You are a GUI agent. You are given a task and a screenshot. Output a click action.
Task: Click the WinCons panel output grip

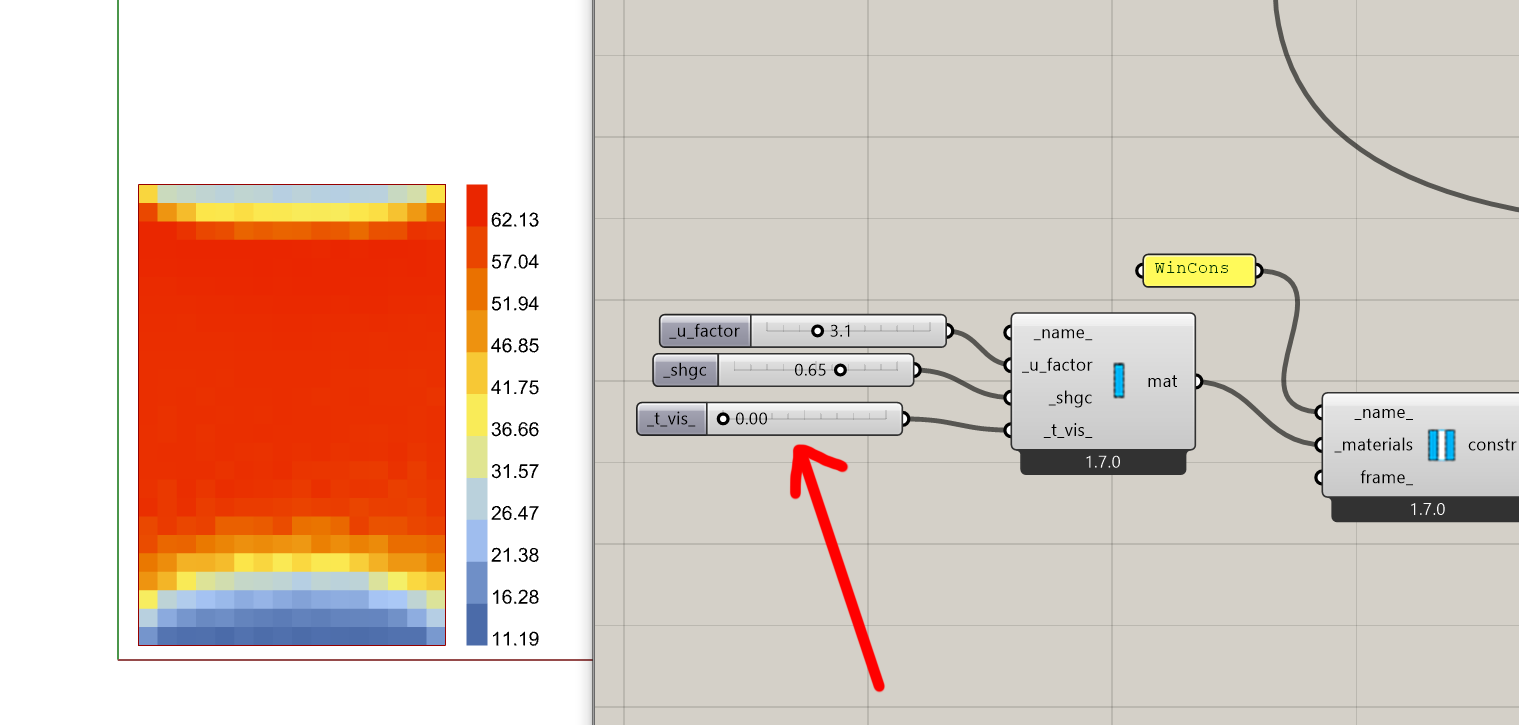1259,270
